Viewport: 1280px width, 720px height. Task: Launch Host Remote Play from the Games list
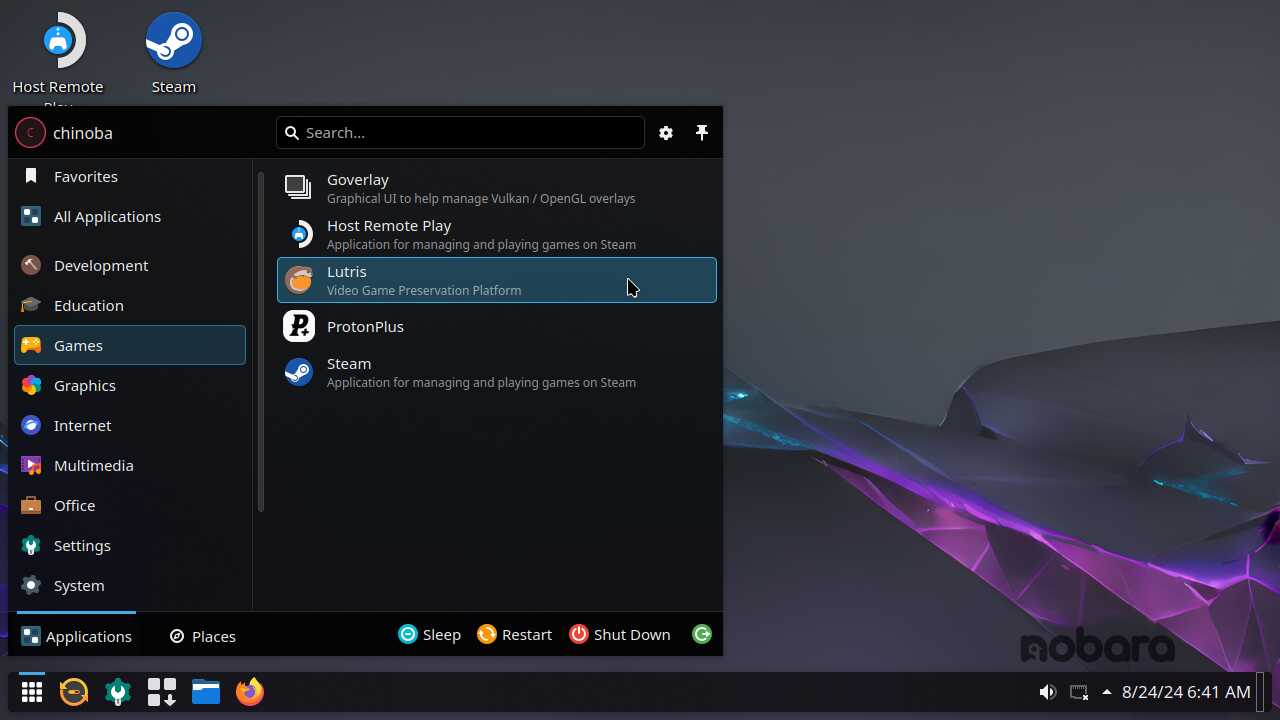497,234
